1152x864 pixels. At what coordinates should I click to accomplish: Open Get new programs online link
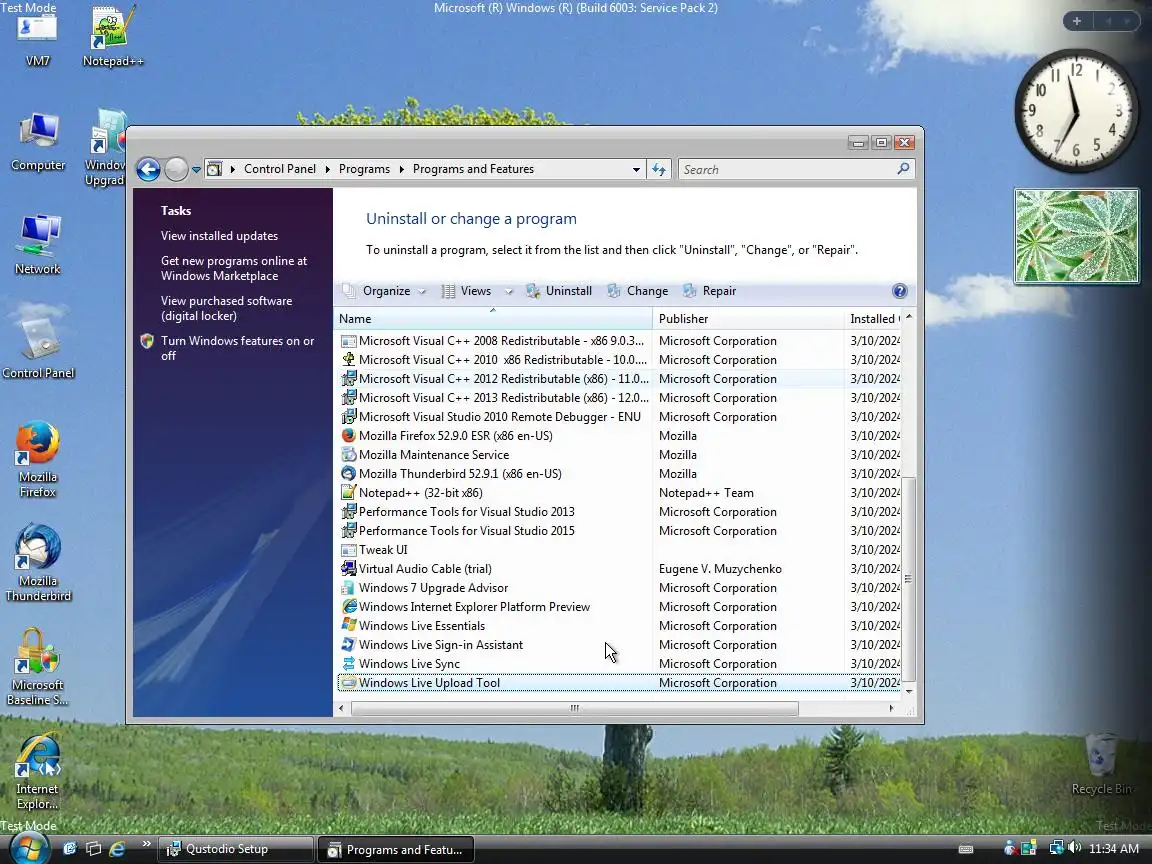pyautogui.click(x=234, y=268)
